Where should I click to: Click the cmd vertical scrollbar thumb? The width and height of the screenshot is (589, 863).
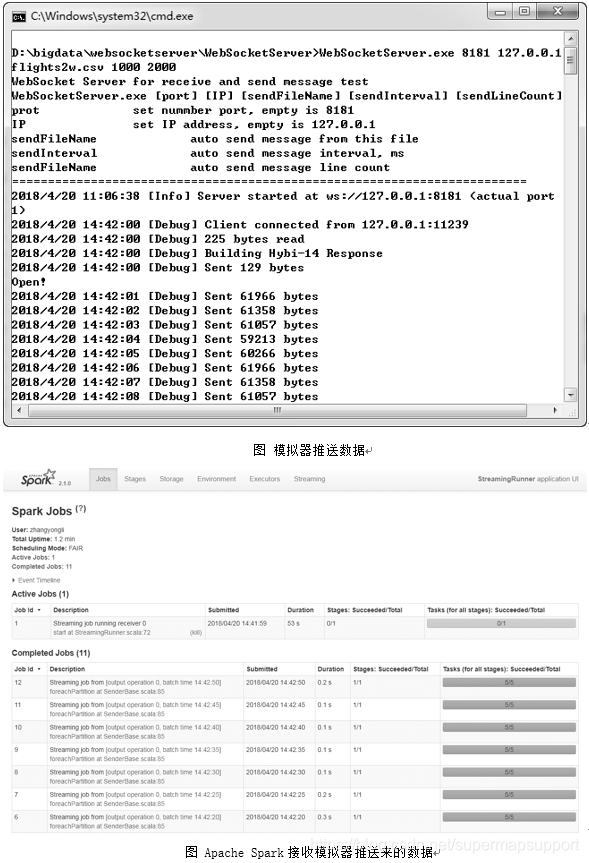pos(571,61)
